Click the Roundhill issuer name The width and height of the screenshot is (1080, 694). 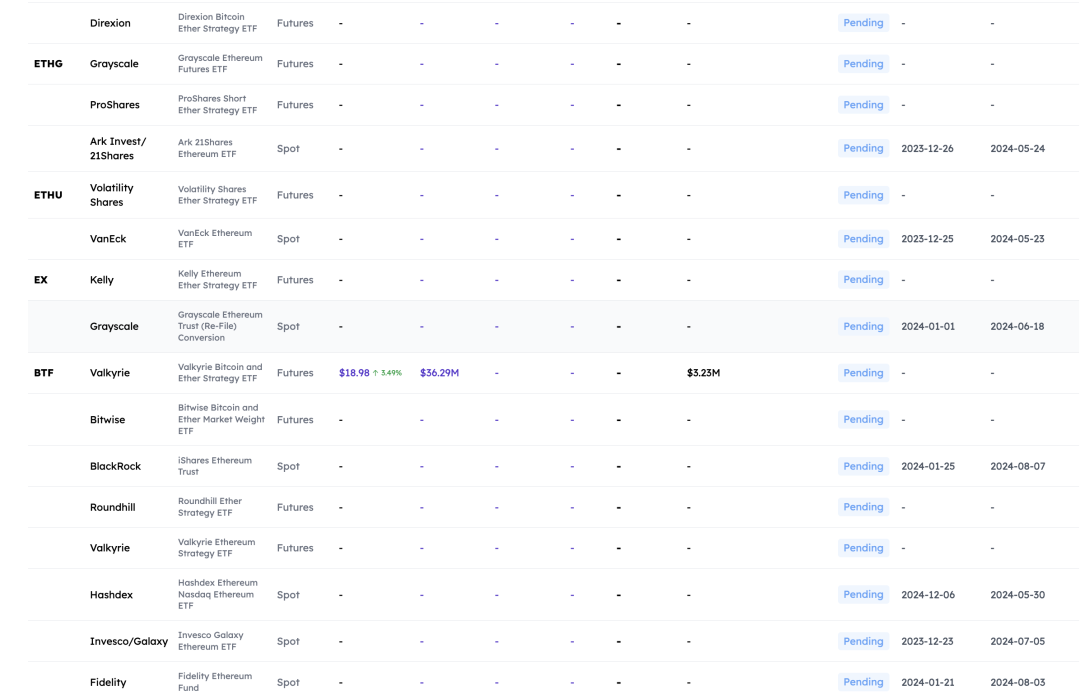click(112, 507)
